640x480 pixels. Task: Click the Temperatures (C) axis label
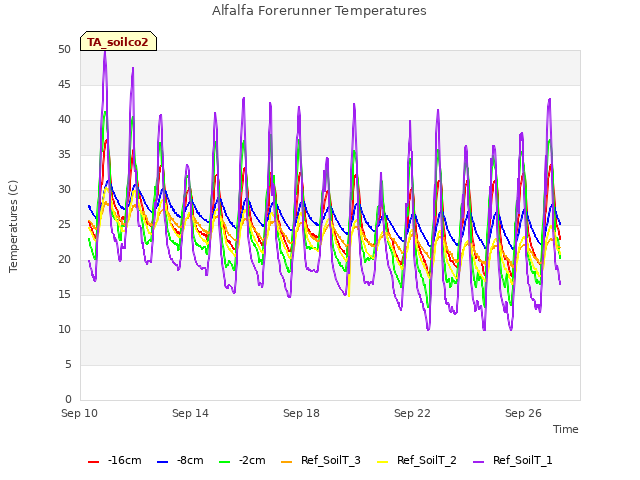(x=13, y=226)
